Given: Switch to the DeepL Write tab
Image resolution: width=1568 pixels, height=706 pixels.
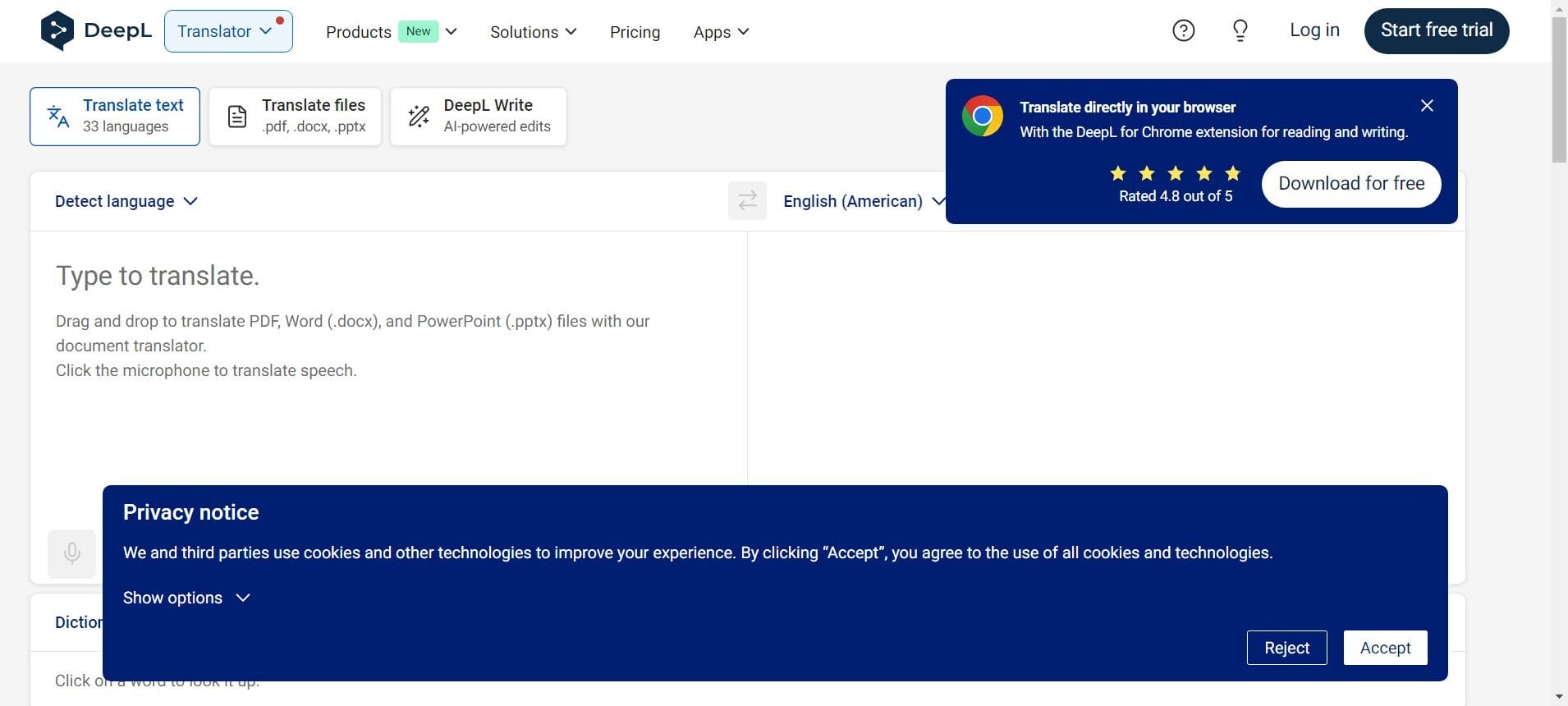Looking at the screenshot, I should (x=479, y=117).
